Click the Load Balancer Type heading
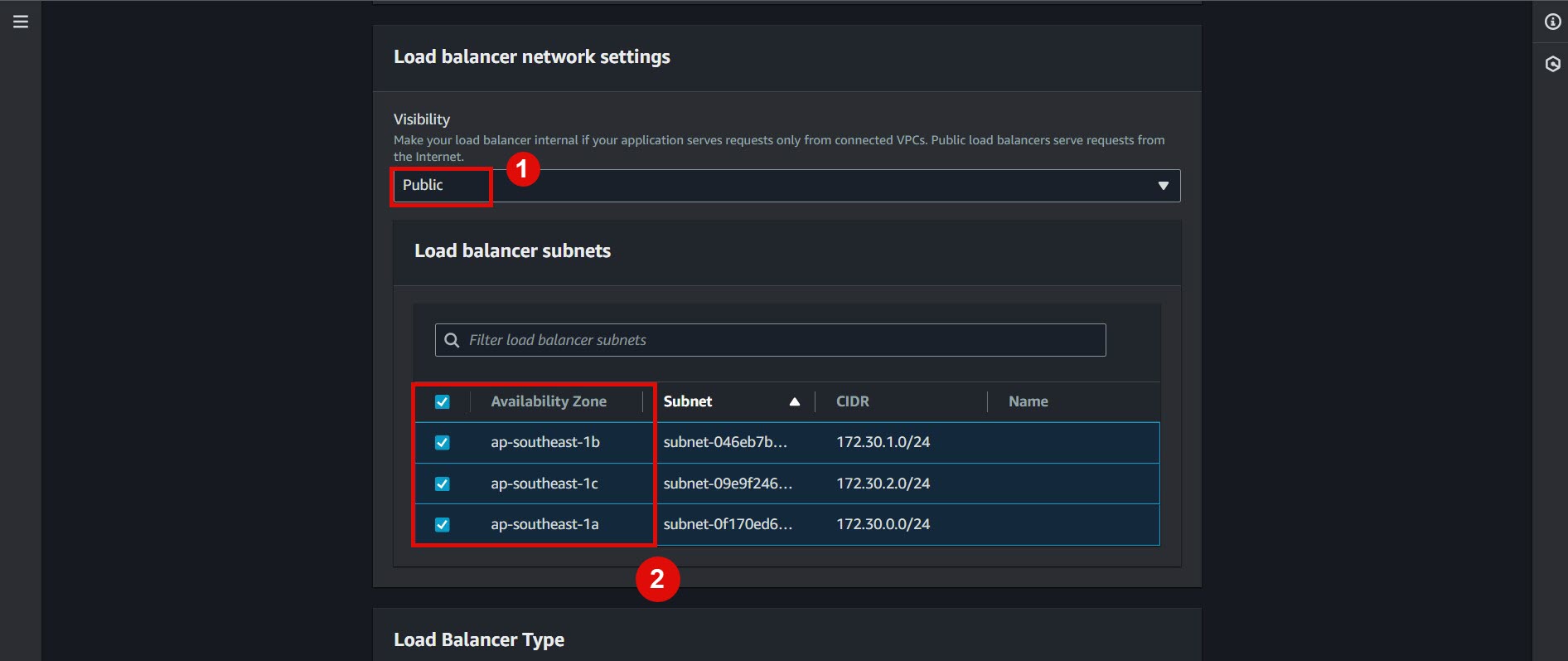The width and height of the screenshot is (1568, 661). coord(479,639)
